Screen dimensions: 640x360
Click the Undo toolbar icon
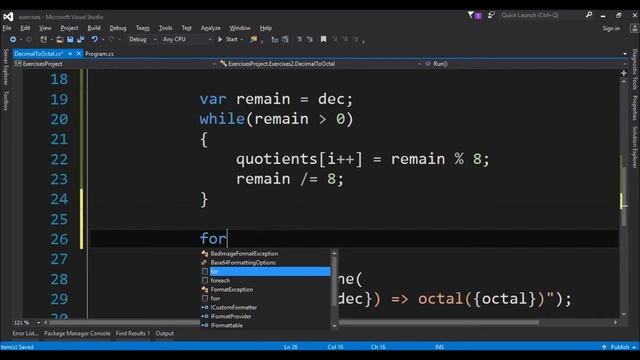tap(94, 40)
